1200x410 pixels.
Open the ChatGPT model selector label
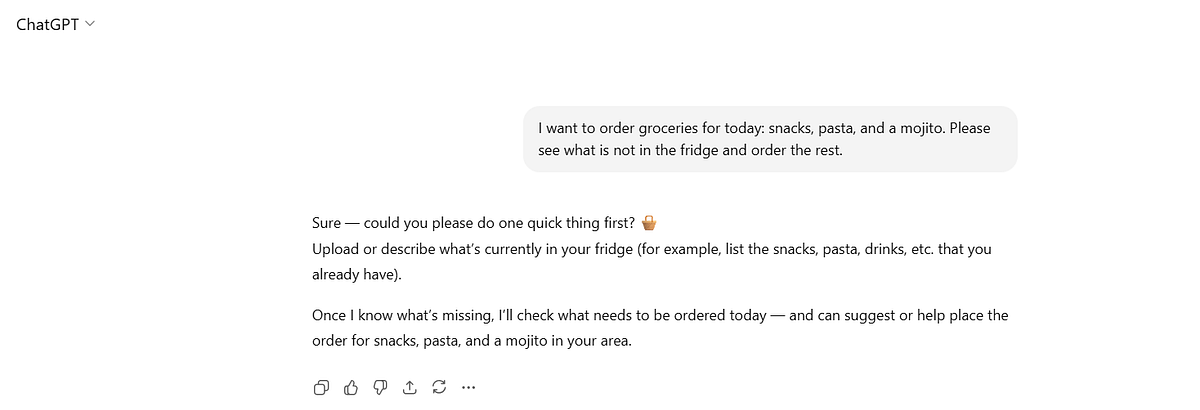coord(48,24)
